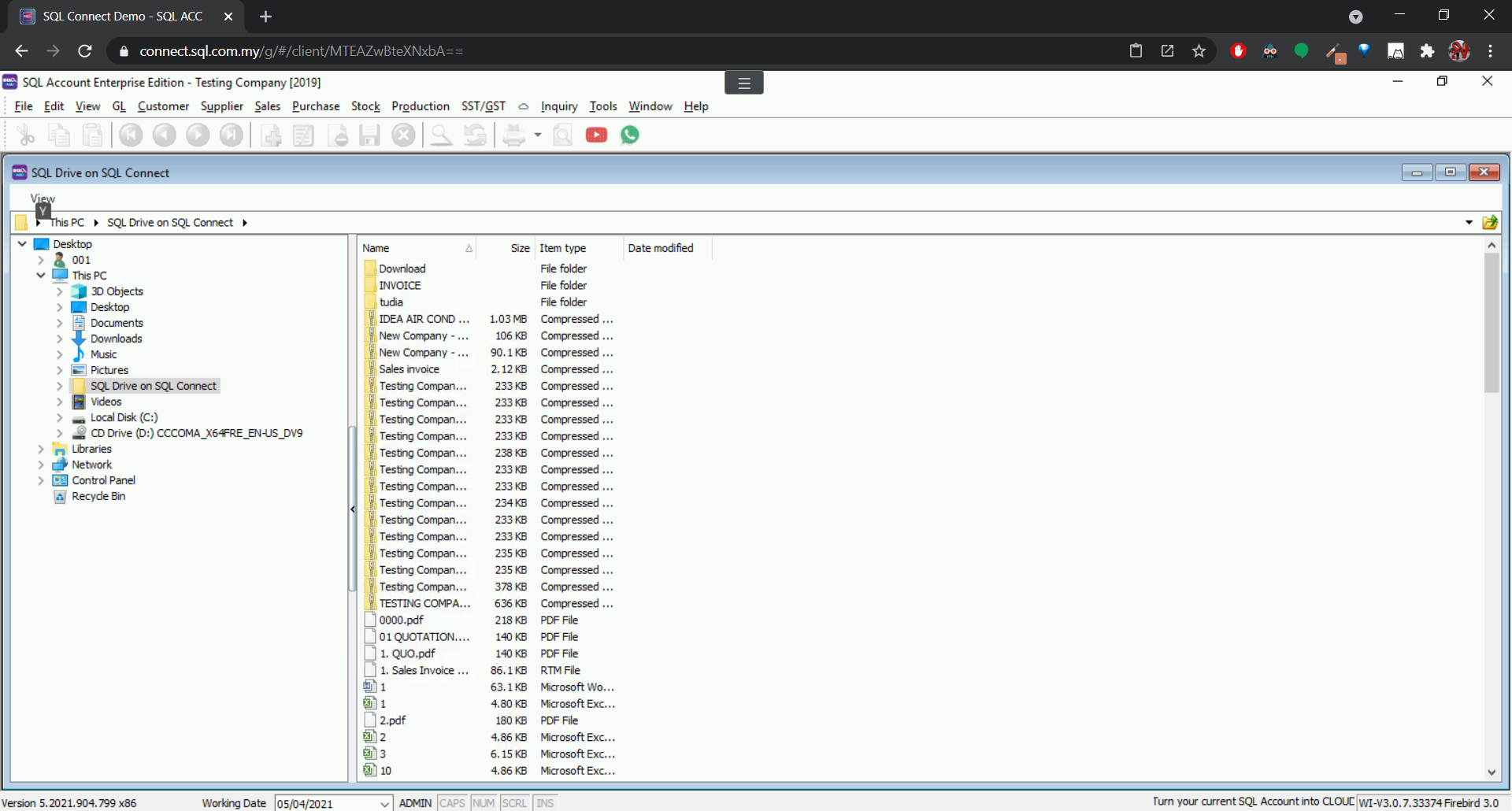Viewport: 1512px width, 811px height.
Task: Open the browser extensions puzzle icon
Action: coord(1427,51)
